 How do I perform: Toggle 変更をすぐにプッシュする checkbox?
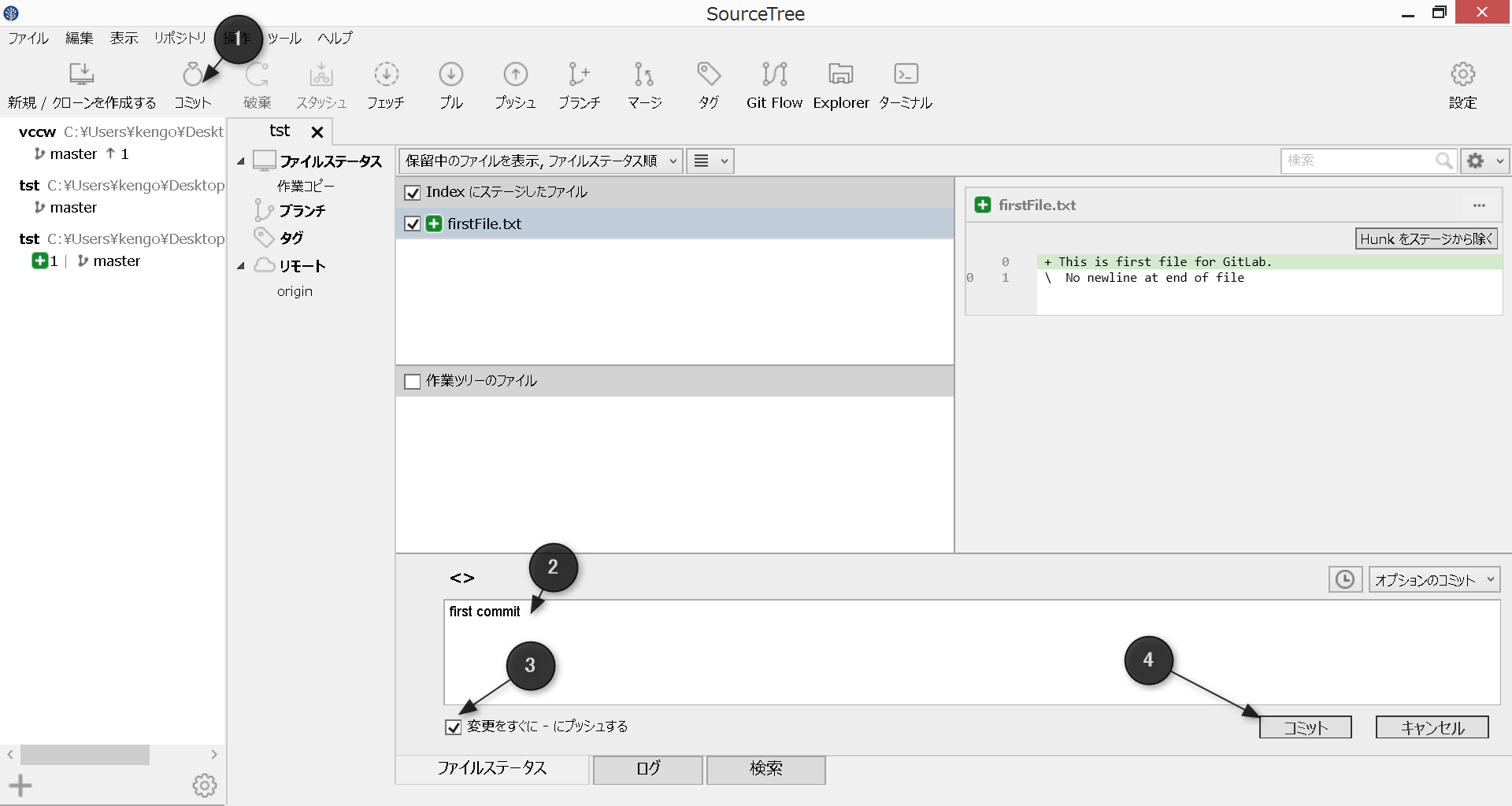pos(453,727)
